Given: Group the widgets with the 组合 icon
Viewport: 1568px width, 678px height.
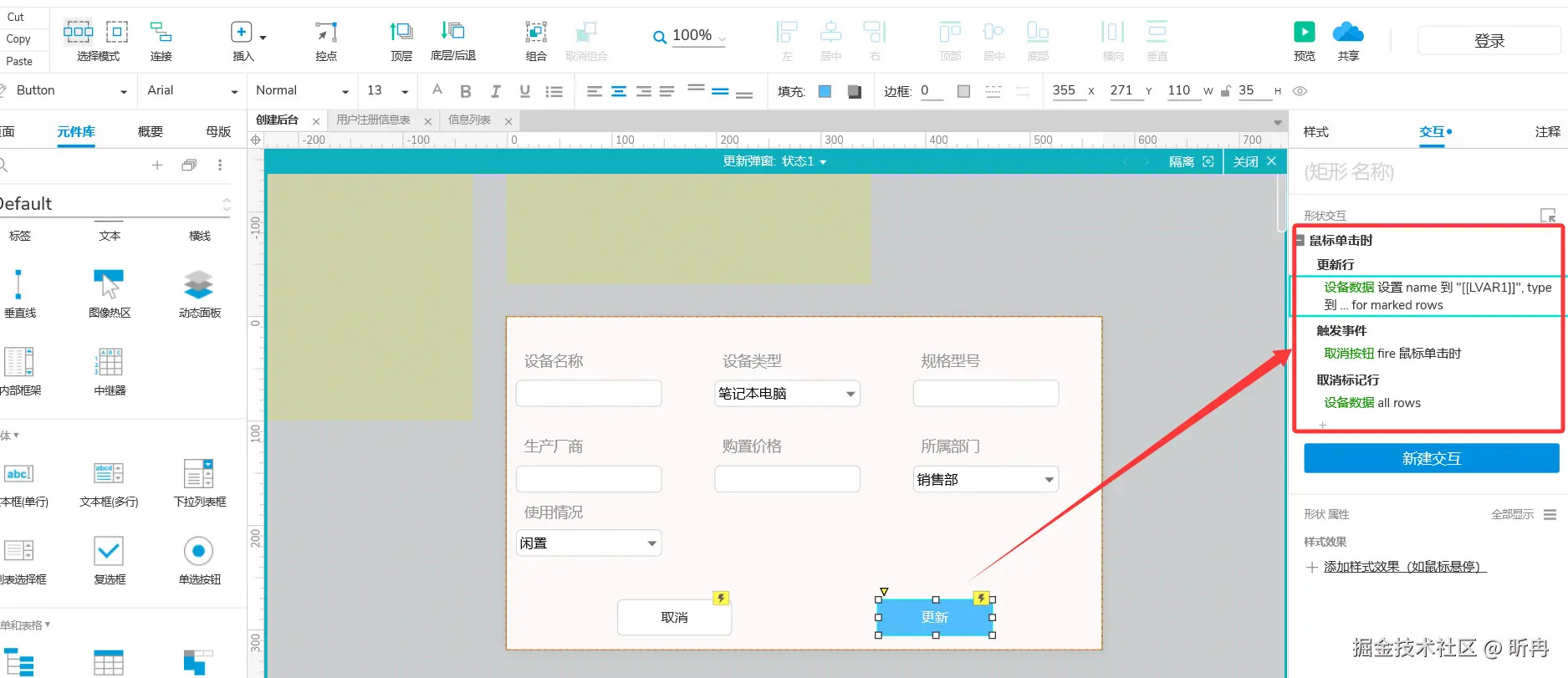Looking at the screenshot, I should [x=536, y=33].
